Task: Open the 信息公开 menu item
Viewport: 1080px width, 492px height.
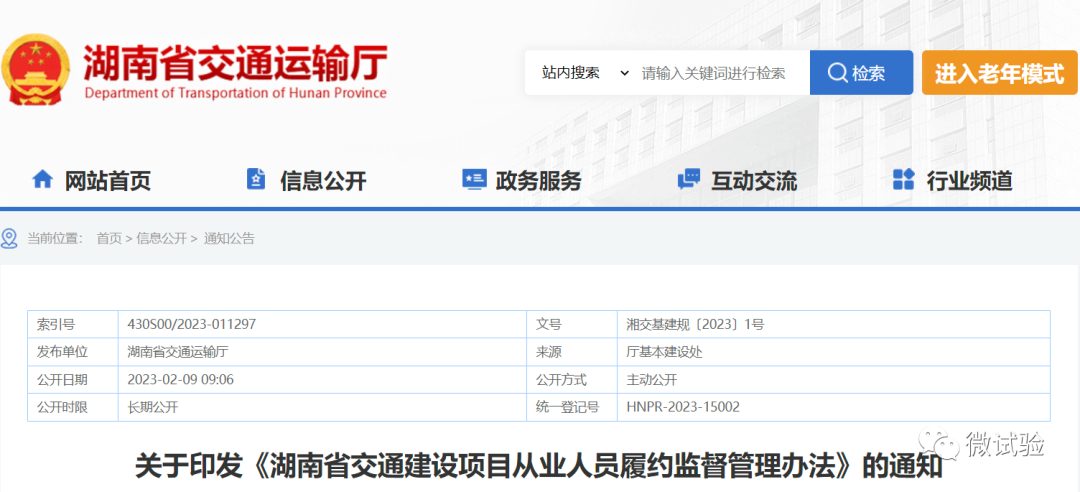Action: tap(323, 181)
